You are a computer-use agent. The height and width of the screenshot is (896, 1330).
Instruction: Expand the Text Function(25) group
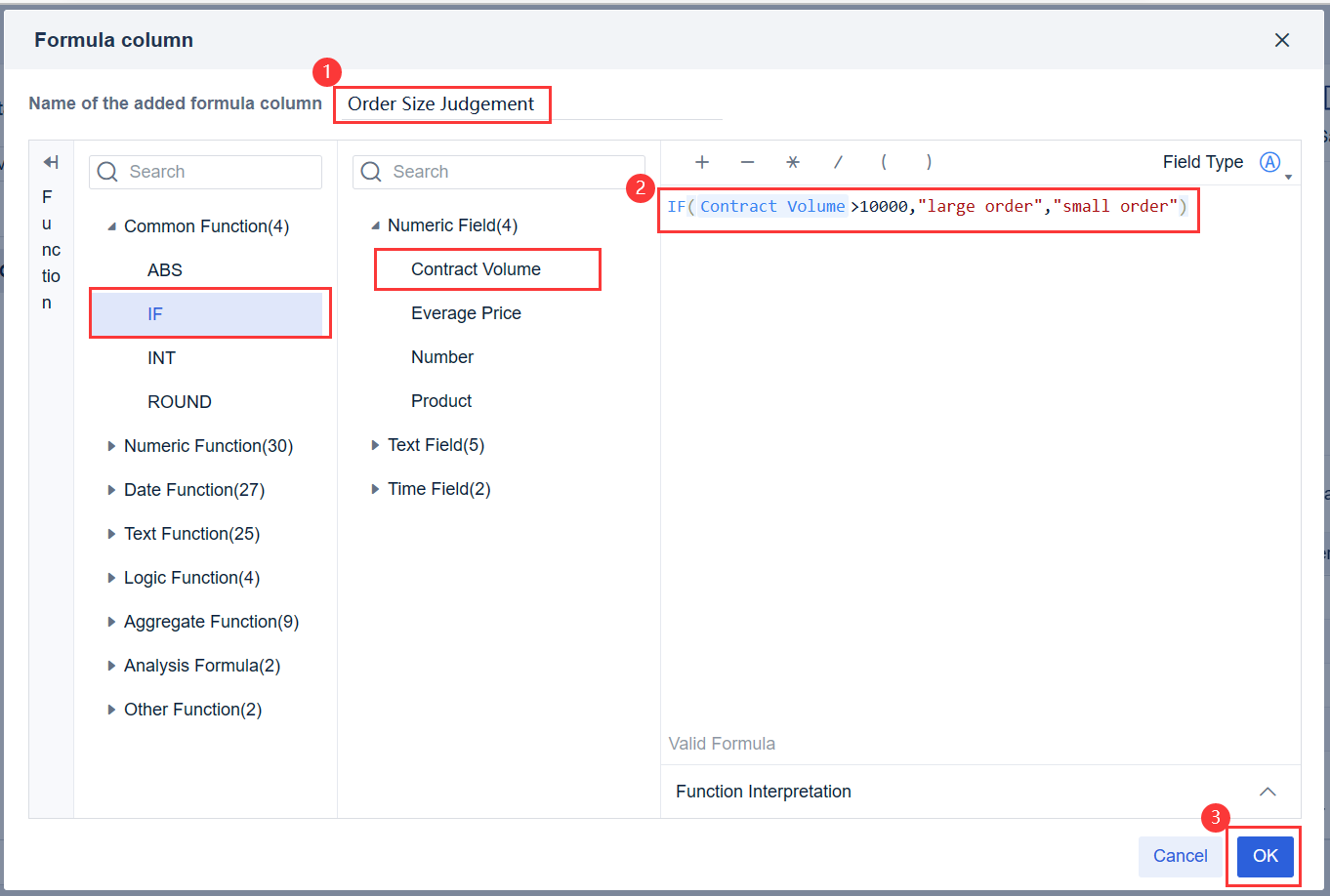(111, 534)
